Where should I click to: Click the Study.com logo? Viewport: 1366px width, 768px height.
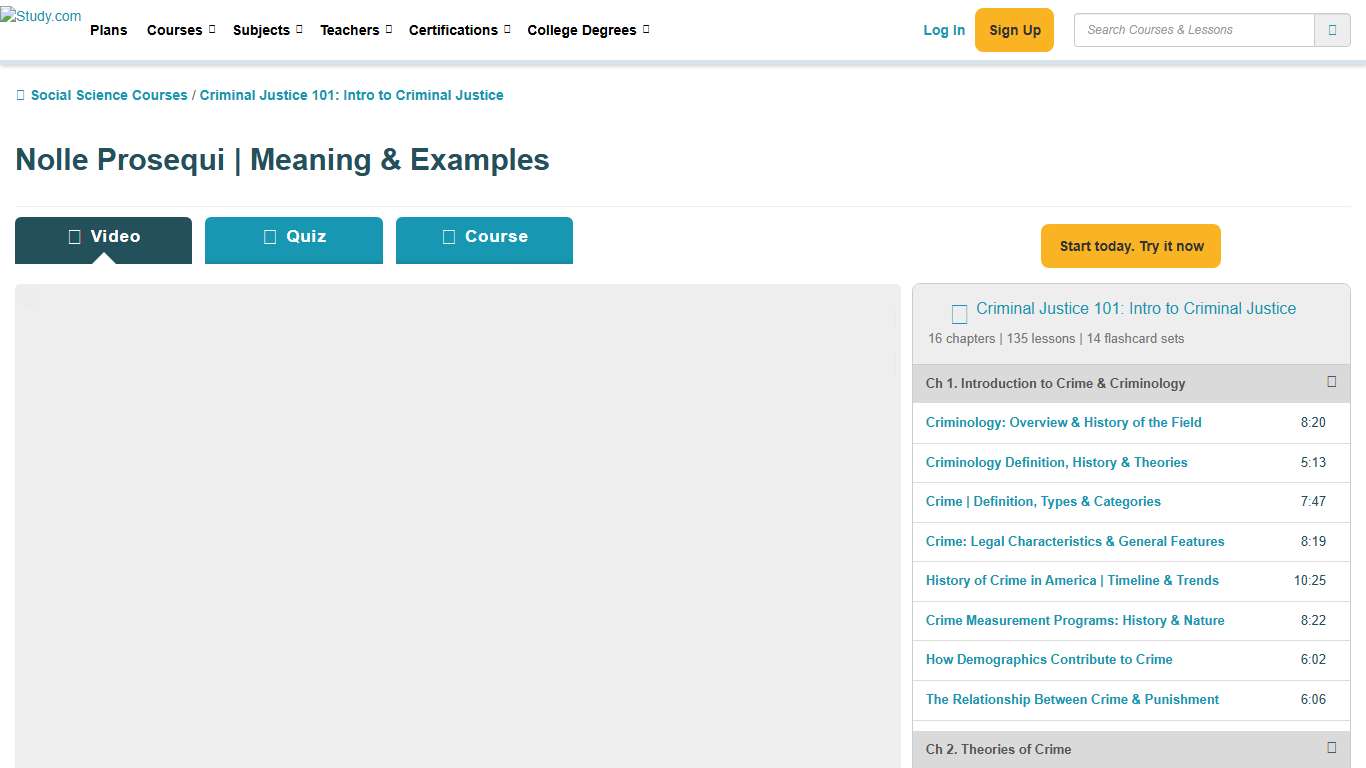click(41, 17)
